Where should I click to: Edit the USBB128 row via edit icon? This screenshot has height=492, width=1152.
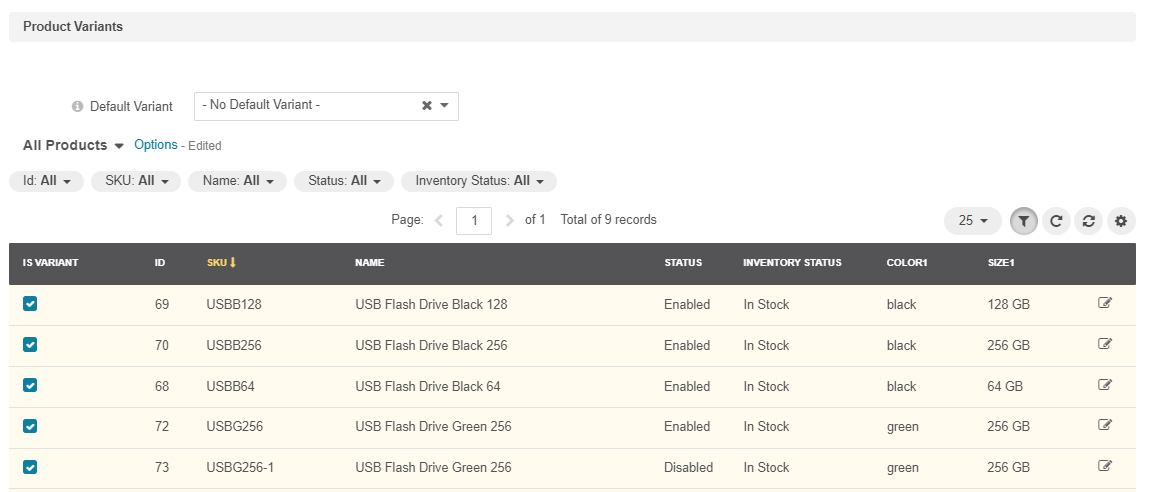(1105, 303)
